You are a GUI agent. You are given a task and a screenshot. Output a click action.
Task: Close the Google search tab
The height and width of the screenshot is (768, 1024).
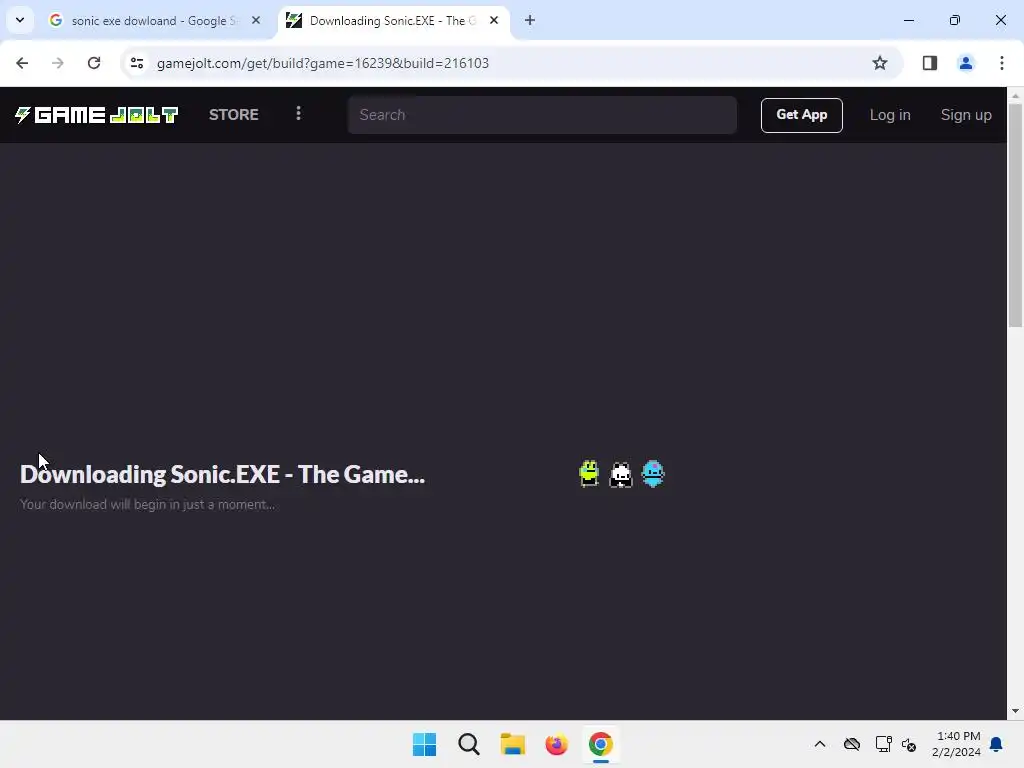(x=256, y=20)
